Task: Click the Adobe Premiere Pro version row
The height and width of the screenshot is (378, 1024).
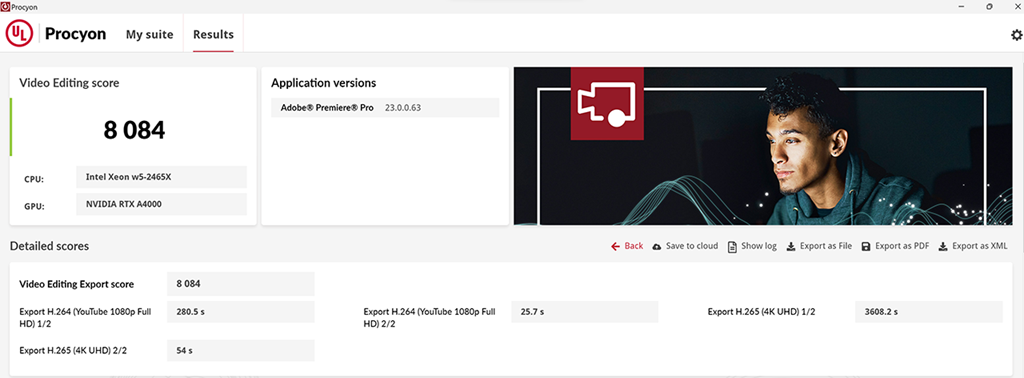Action: tap(385, 108)
